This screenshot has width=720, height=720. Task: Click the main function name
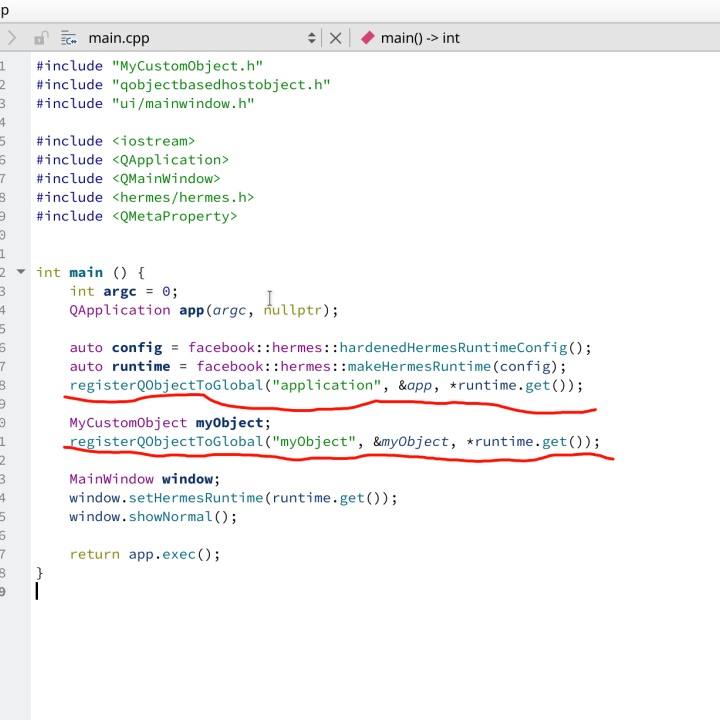point(86,273)
